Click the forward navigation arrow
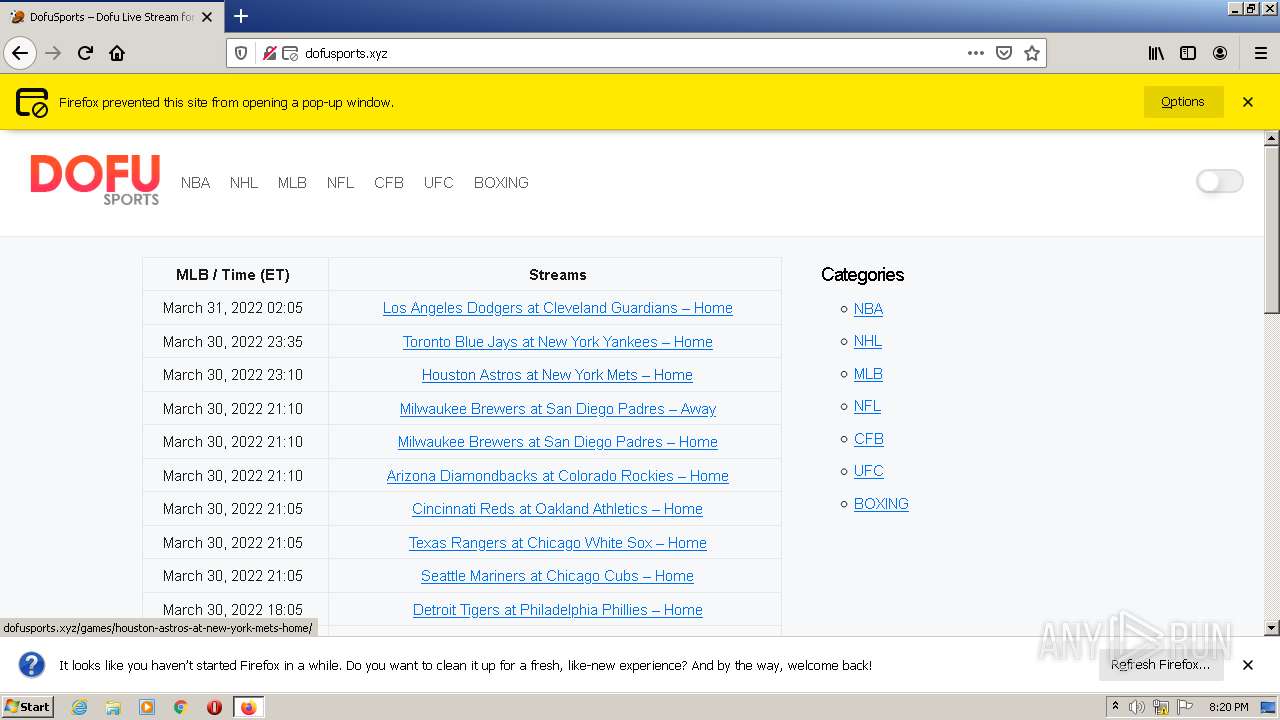The width and height of the screenshot is (1280, 720). pos(53,53)
